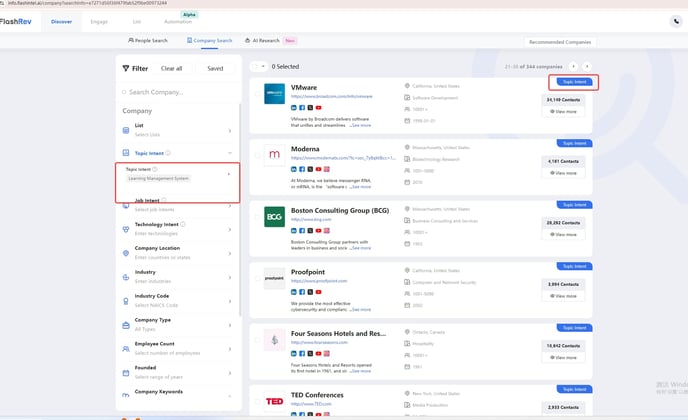Open Boston Consulting Group's YouTube icon

coord(319,230)
